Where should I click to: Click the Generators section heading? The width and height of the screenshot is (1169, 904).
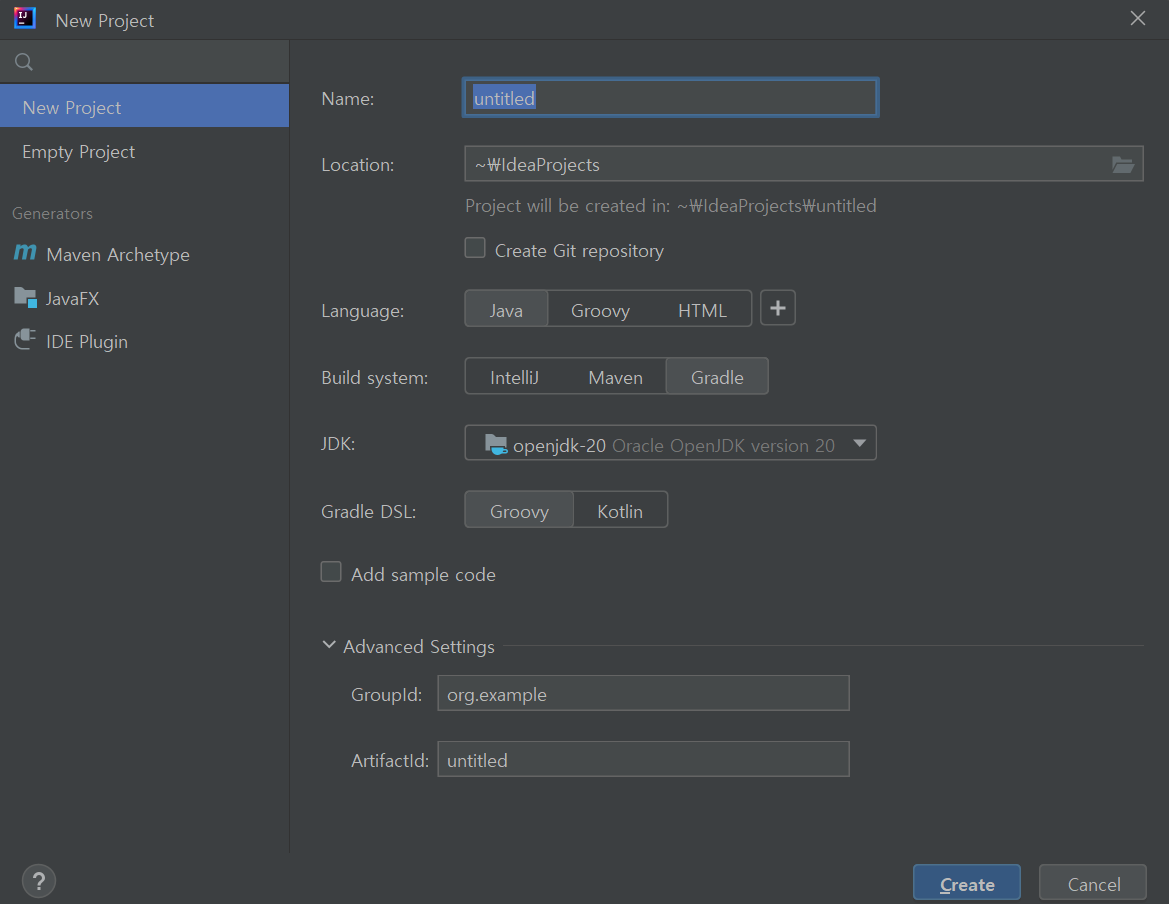point(52,213)
